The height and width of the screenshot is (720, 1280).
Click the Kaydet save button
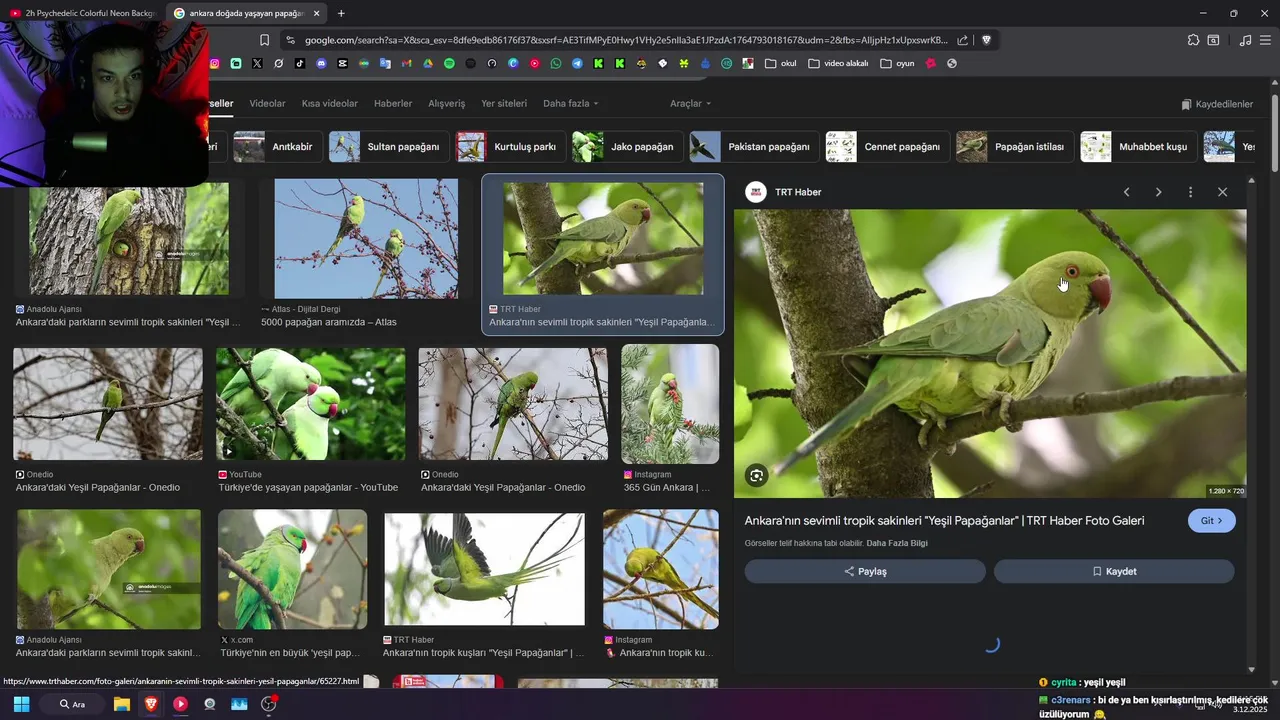click(1114, 571)
